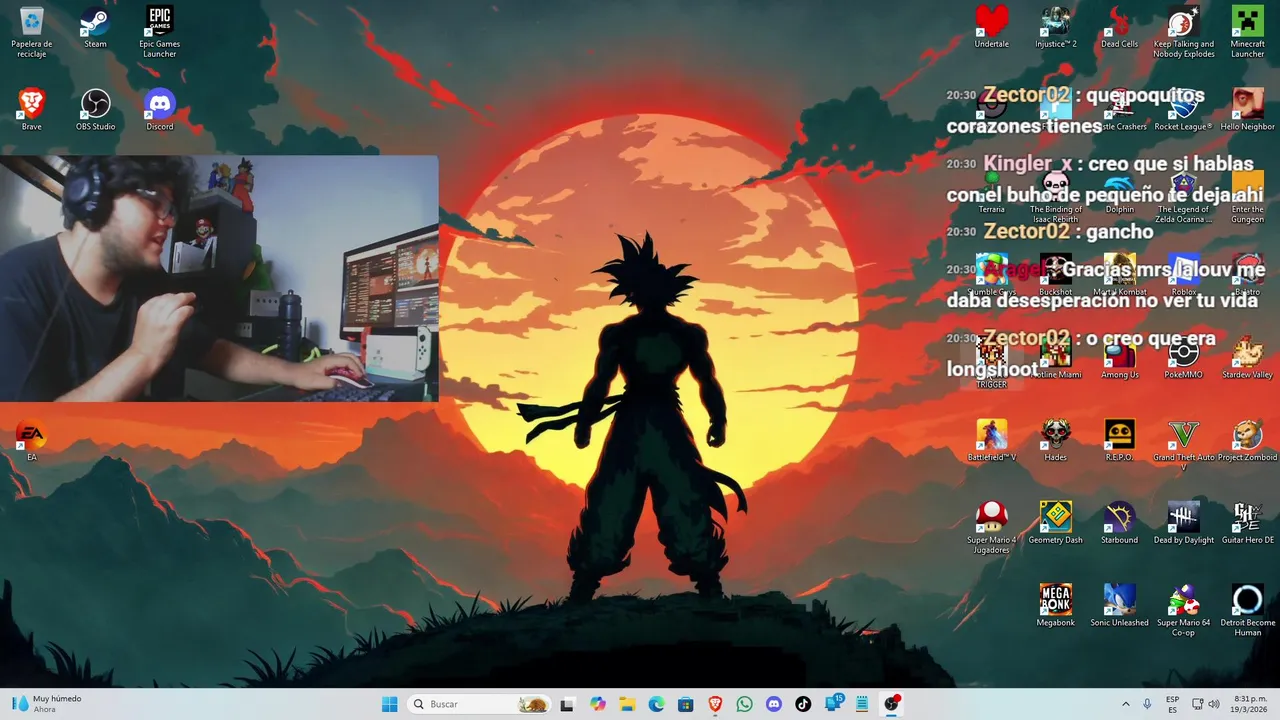Select the Among Us desktop icon

pos(1119,358)
